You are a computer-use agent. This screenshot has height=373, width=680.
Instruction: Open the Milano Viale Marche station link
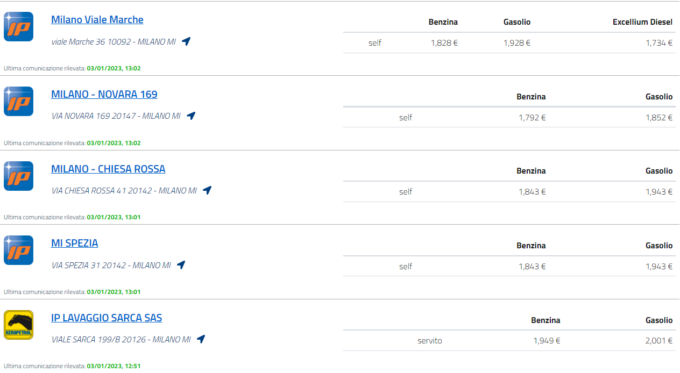(97, 20)
